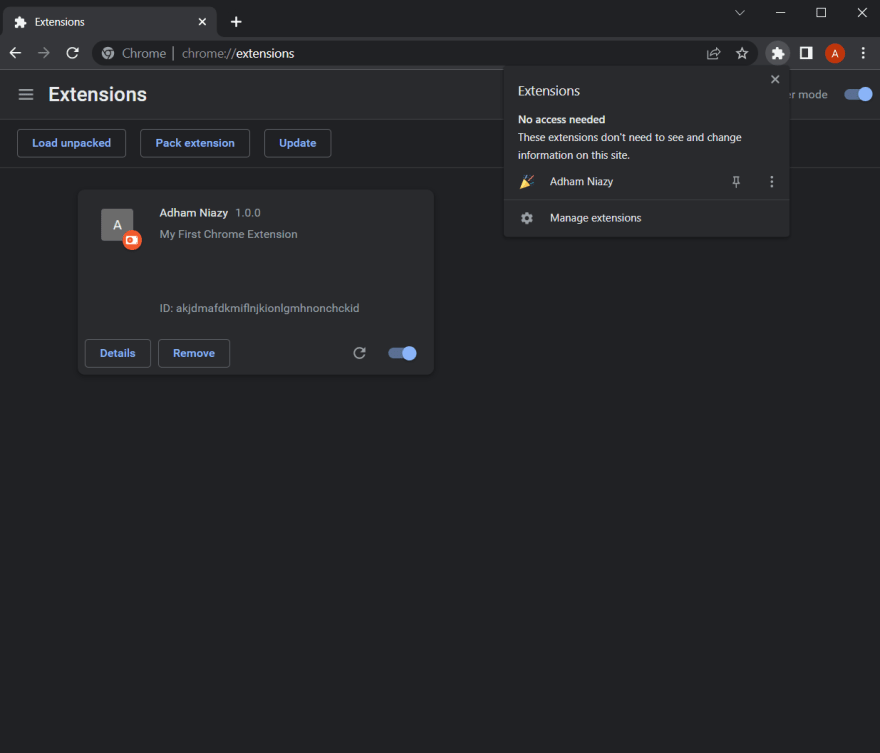The height and width of the screenshot is (753, 880).
Task: Click the Extensions page heading
Action: pyautogui.click(x=98, y=94)
